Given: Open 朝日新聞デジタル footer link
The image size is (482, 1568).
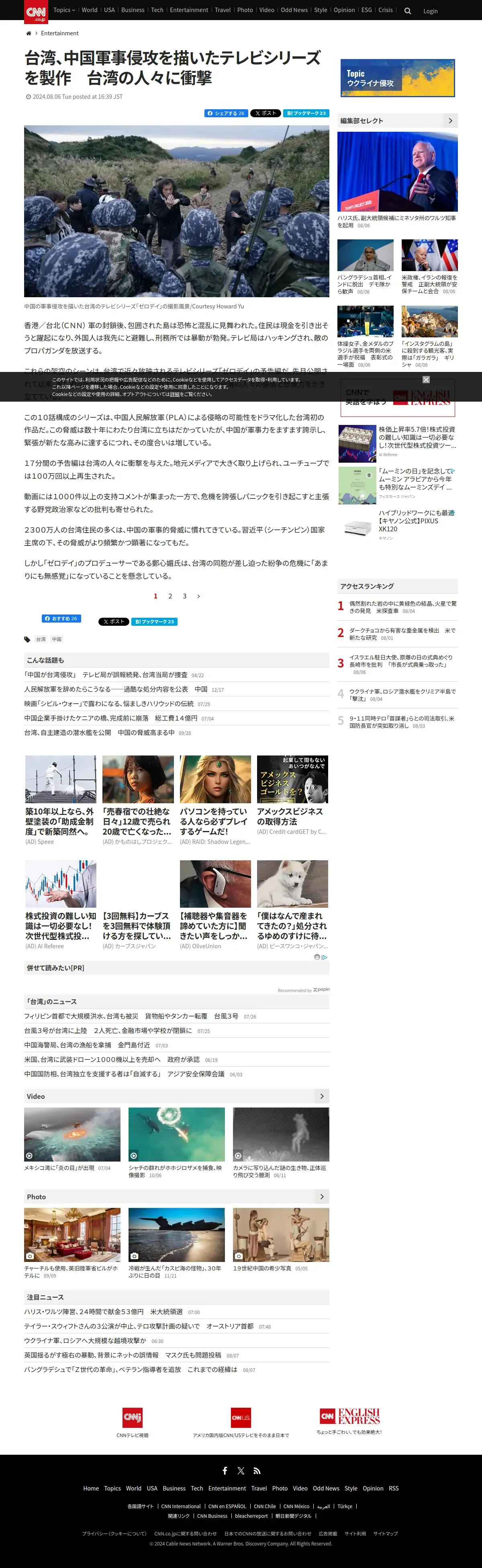Looking at the screenshot, I should [x=293, y=1516].
